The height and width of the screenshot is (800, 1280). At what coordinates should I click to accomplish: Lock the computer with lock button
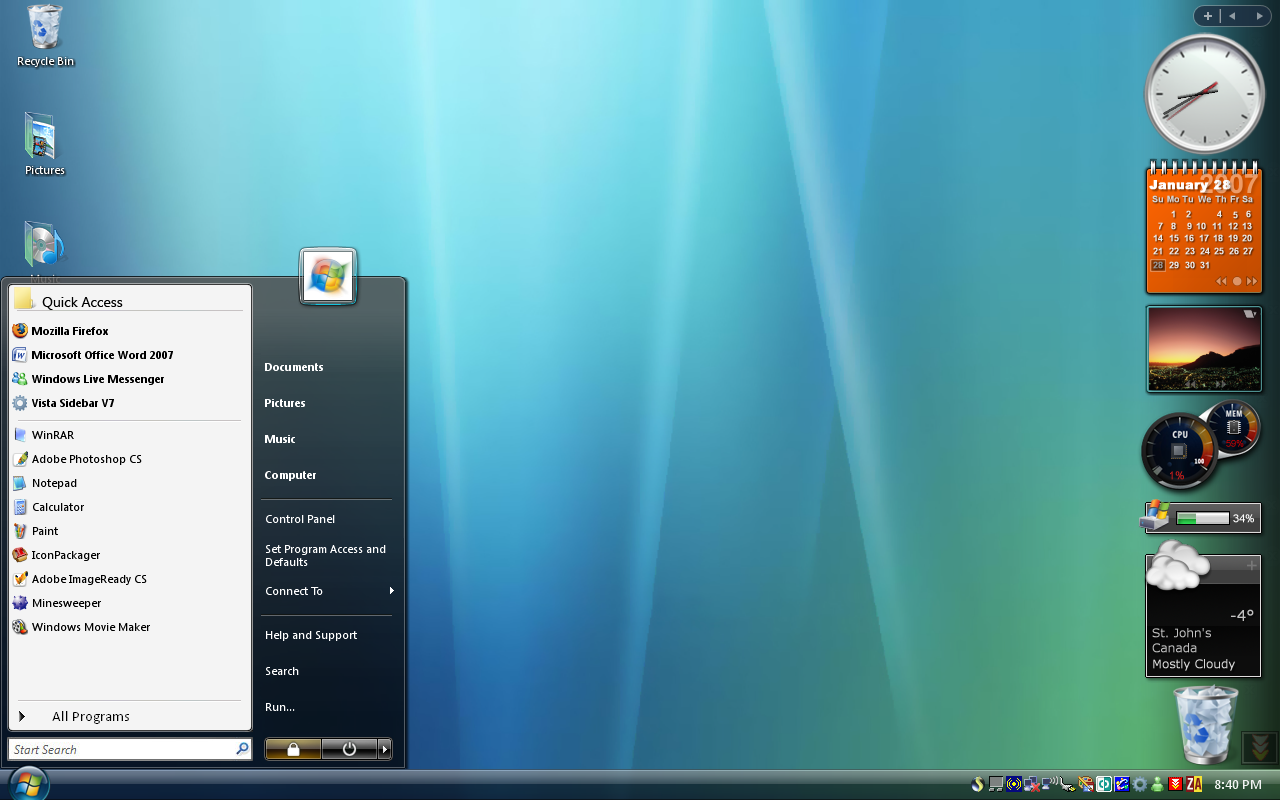pyautogui.click(x=293, y=749)
